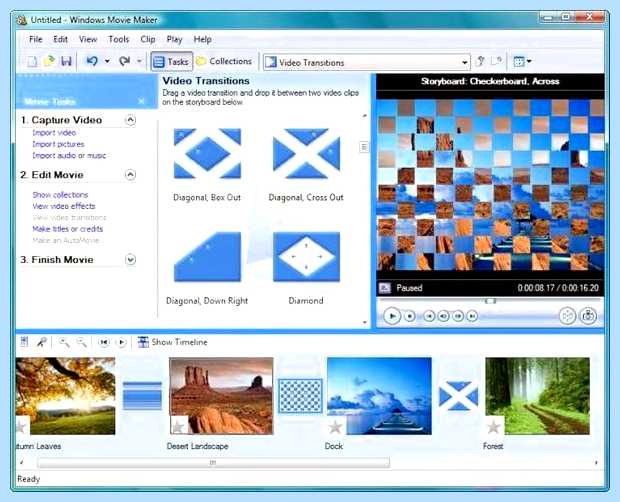Step to the next frame
Image resolution: width=620 pixels, height=502 pixels.
point(458,316)
